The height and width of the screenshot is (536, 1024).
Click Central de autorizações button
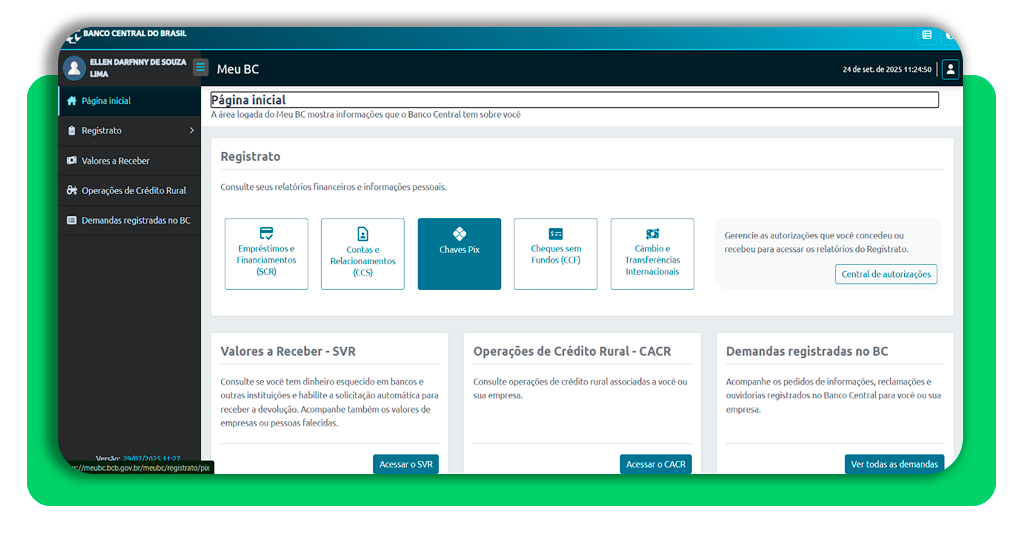tap(886, 274)
